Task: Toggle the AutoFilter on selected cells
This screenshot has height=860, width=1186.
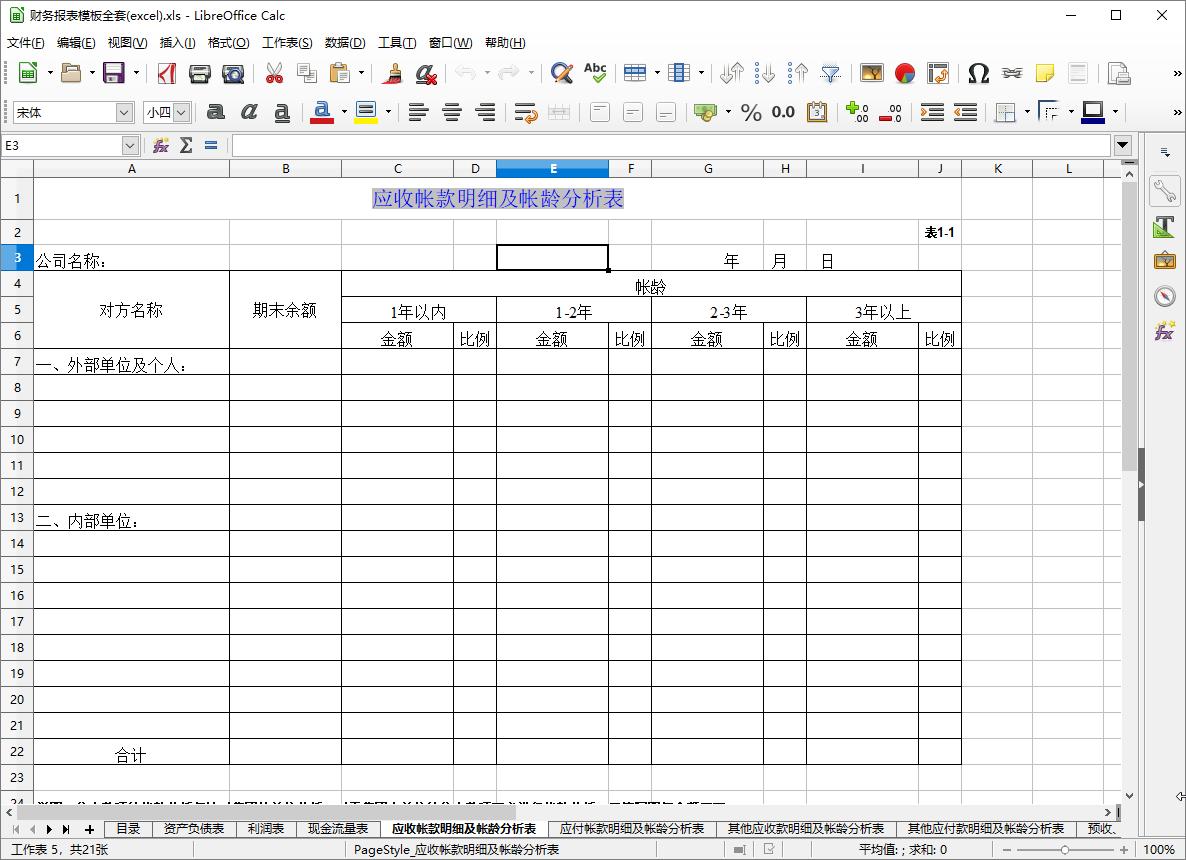Action: pos(830,74)
